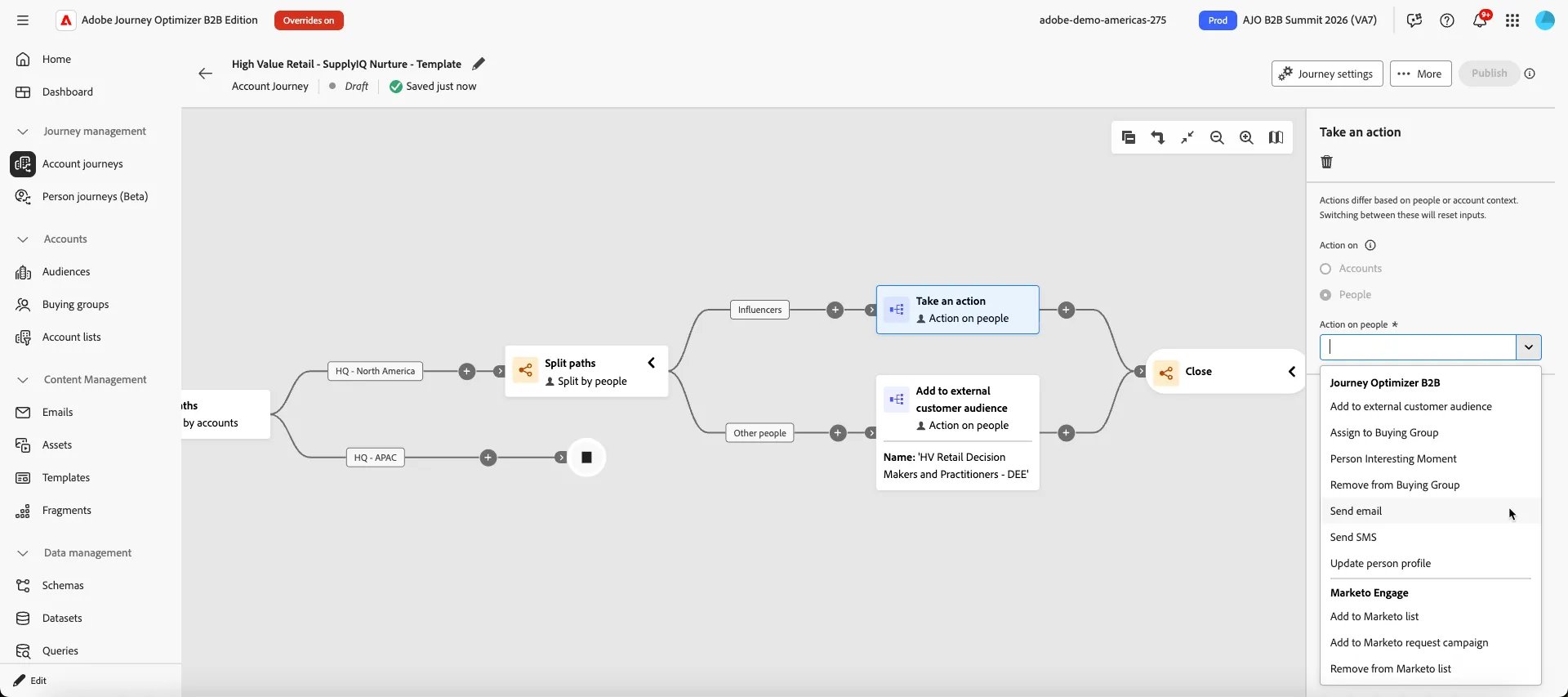The image size is (1568, 697).
Task: Zoom in on the journey canvas
Action: [1246, 137]
